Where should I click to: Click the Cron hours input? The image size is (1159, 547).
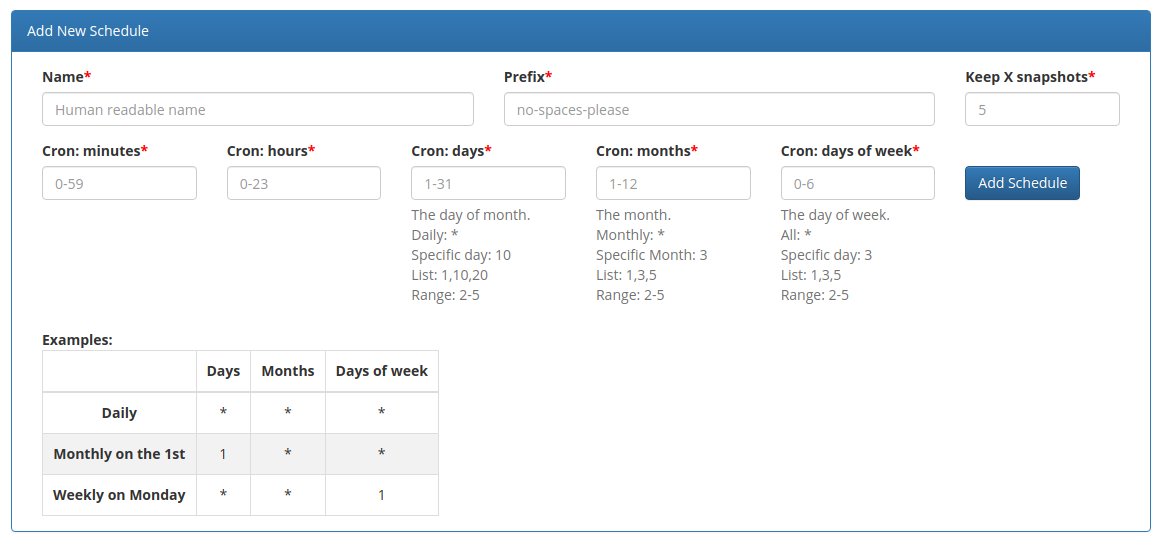304,183
